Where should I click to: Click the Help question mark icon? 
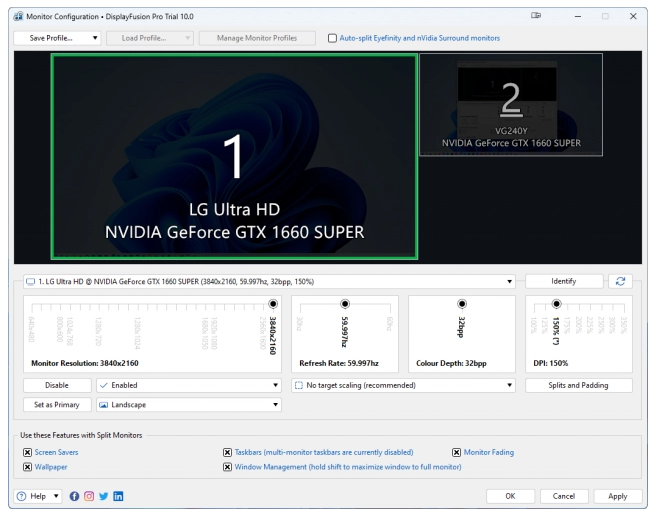[x=22, y=496]
